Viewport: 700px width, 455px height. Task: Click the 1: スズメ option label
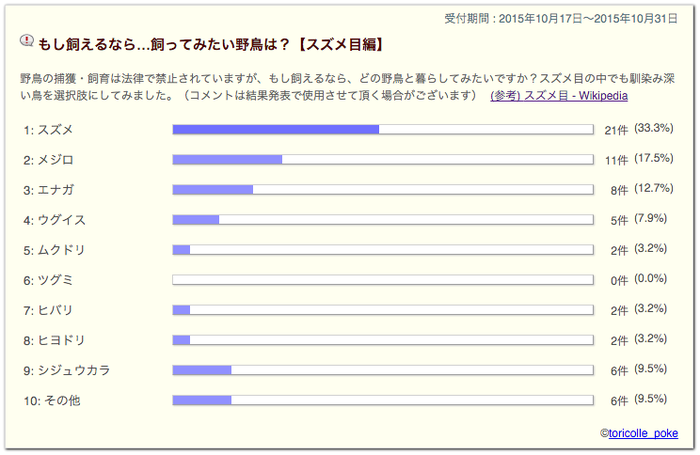point(48,130)
